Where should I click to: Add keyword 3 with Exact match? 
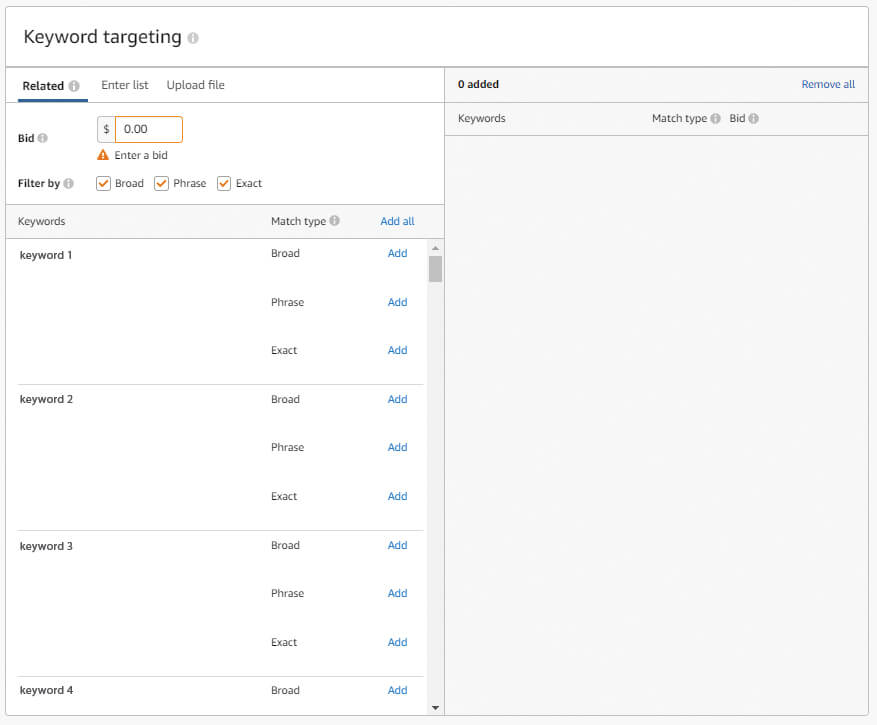tap(398, 642)
